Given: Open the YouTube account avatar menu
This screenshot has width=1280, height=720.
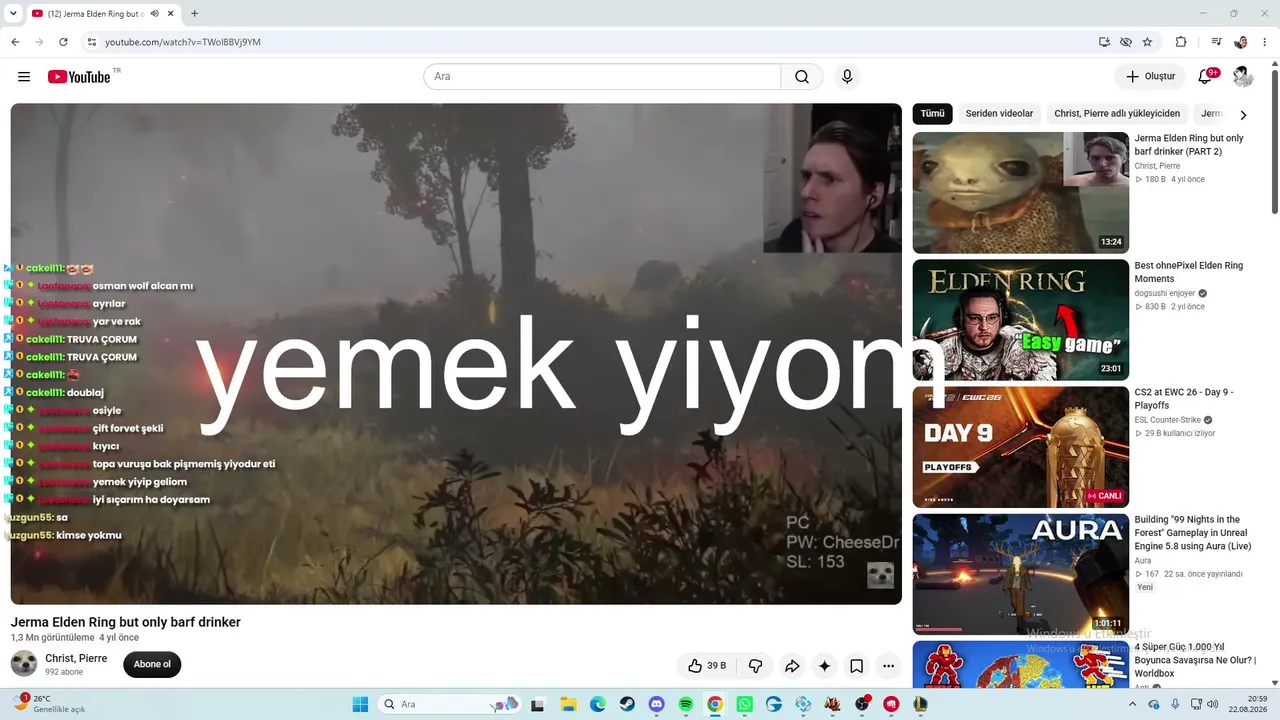Looking at the screenshot, I should pyautogui.click(x=1243, y=77).
